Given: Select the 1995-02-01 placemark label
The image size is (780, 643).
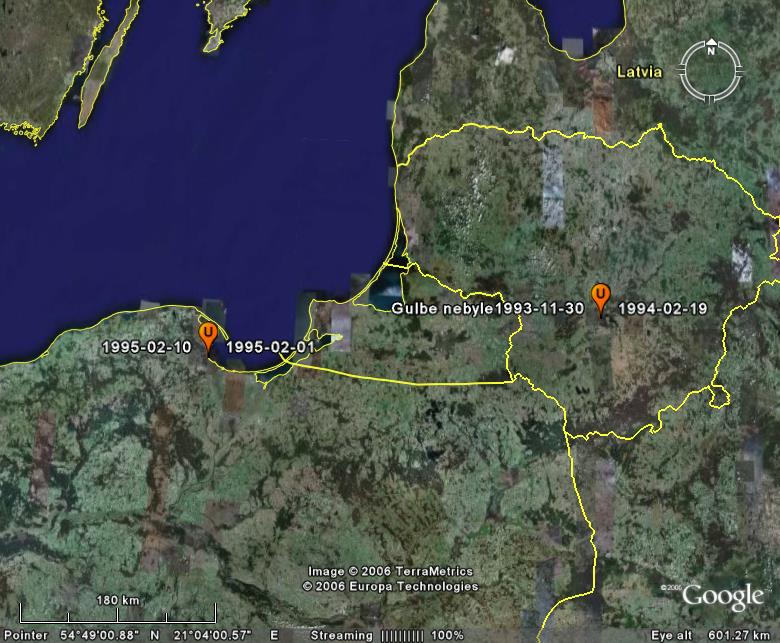Looking at the screenshot, I should tap(270, 347).
